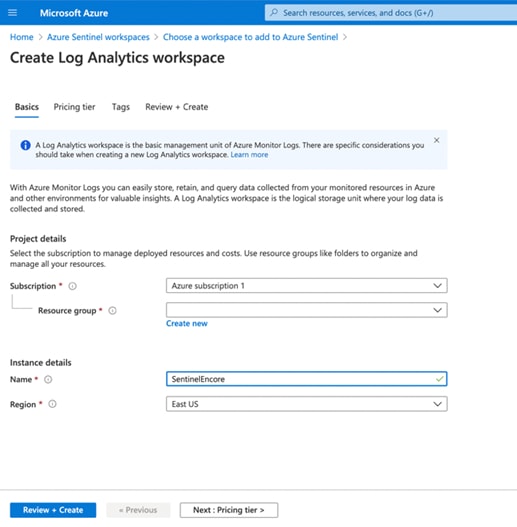Click the Previous button
The width and height of the screenshot is (517, 527).
[138, 510]
